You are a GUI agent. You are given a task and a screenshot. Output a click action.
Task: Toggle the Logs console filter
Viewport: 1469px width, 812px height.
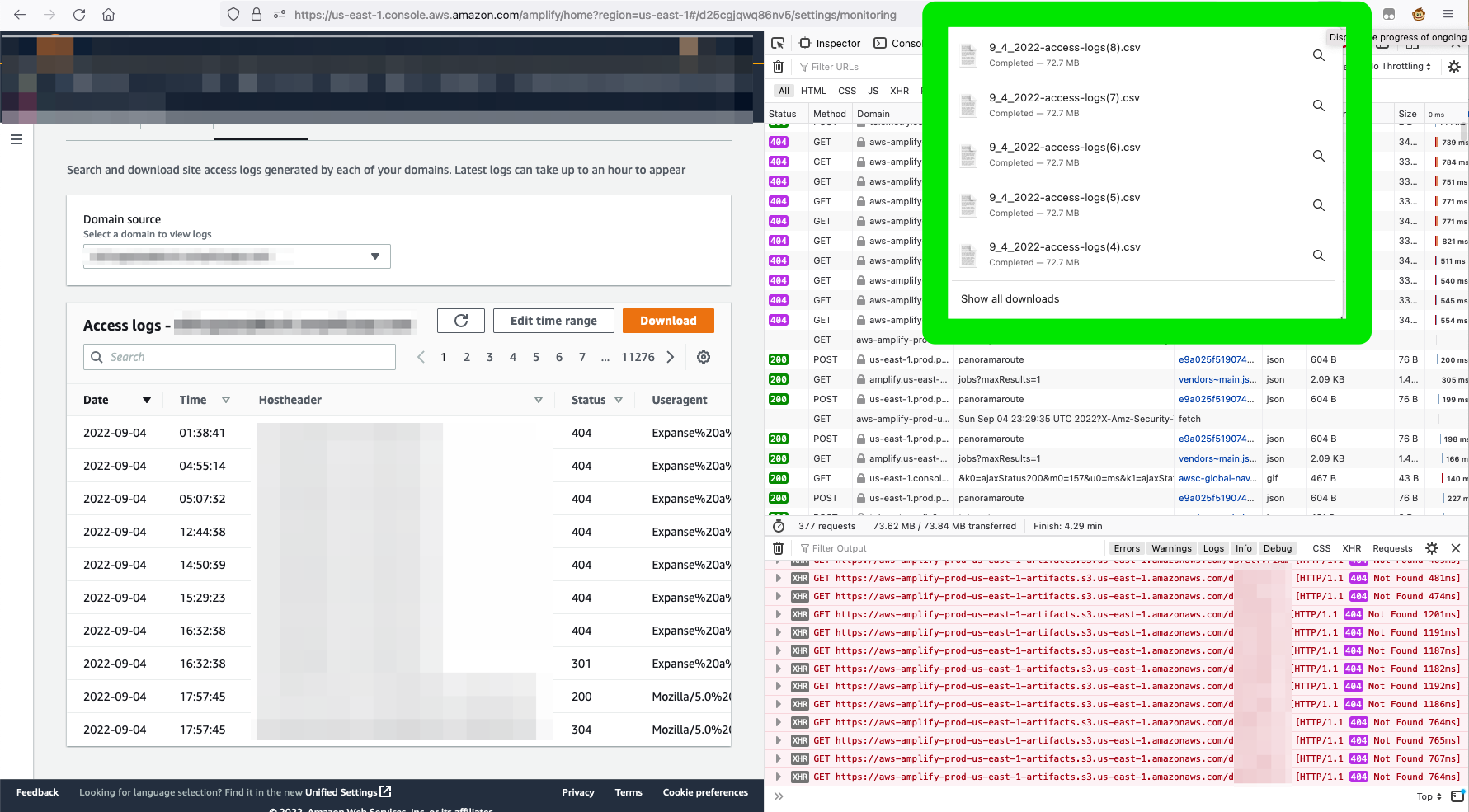coord(1213,548)
